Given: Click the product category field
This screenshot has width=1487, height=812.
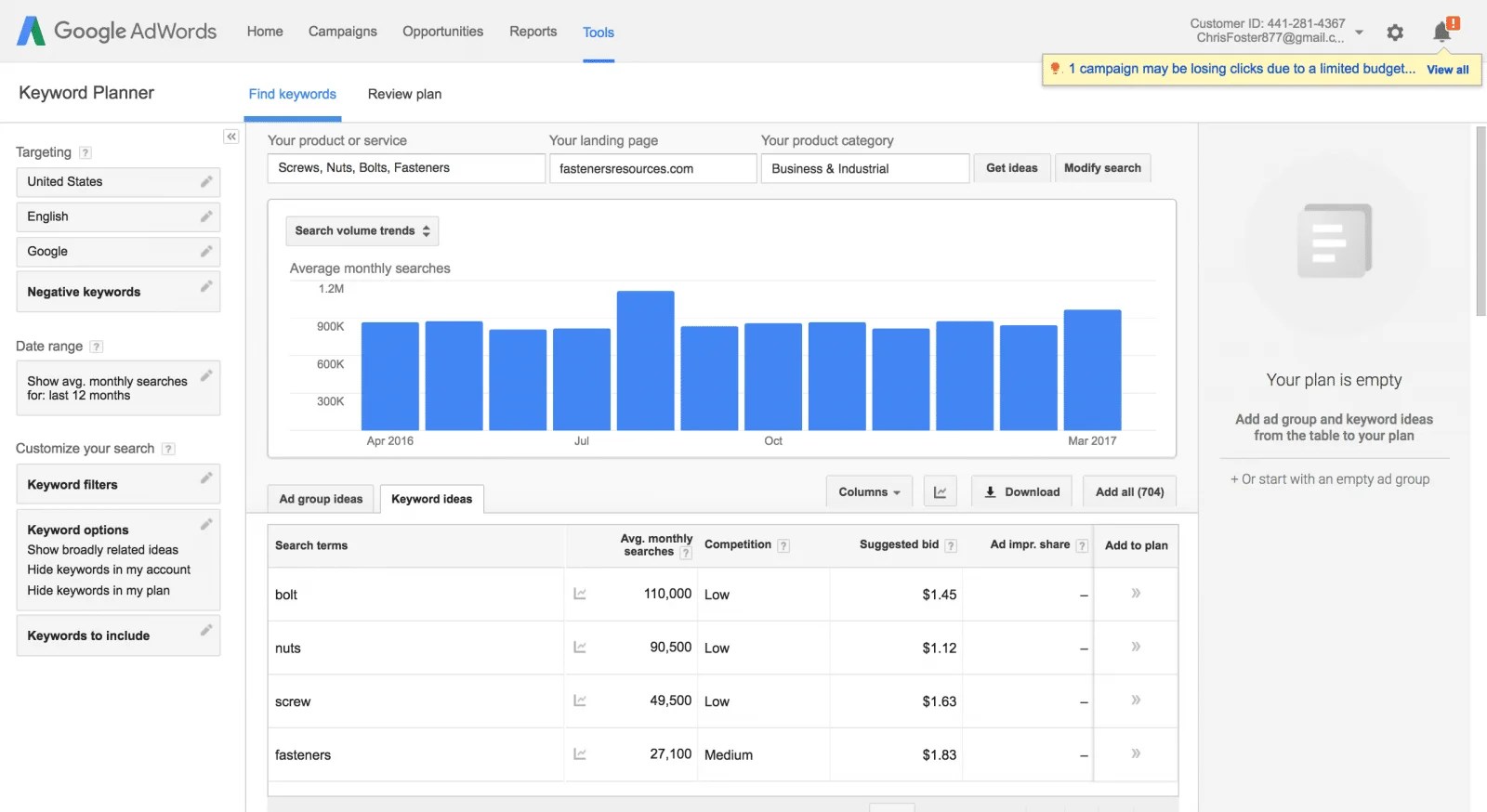Looking at the screenshot, I should (x=865, y=168).
